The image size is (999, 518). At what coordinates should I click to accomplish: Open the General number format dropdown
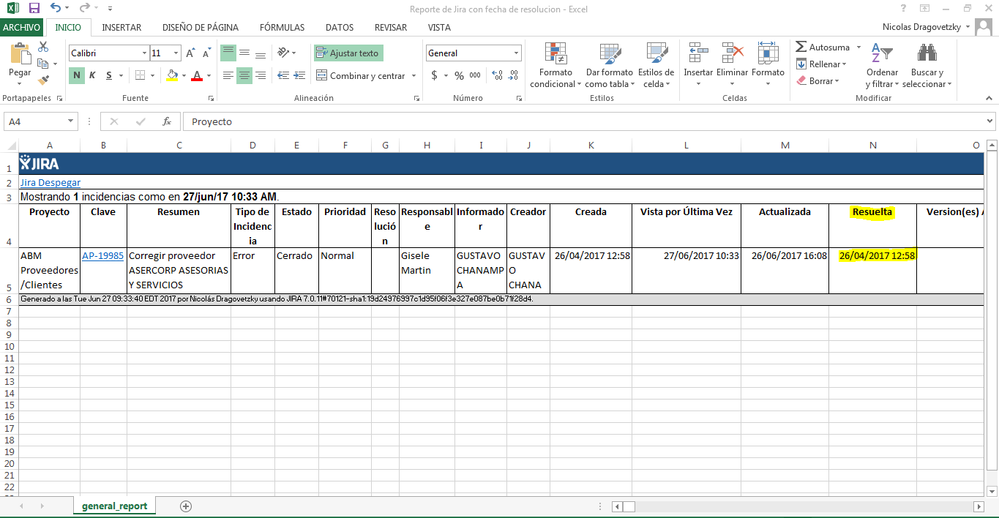point(516,54)
